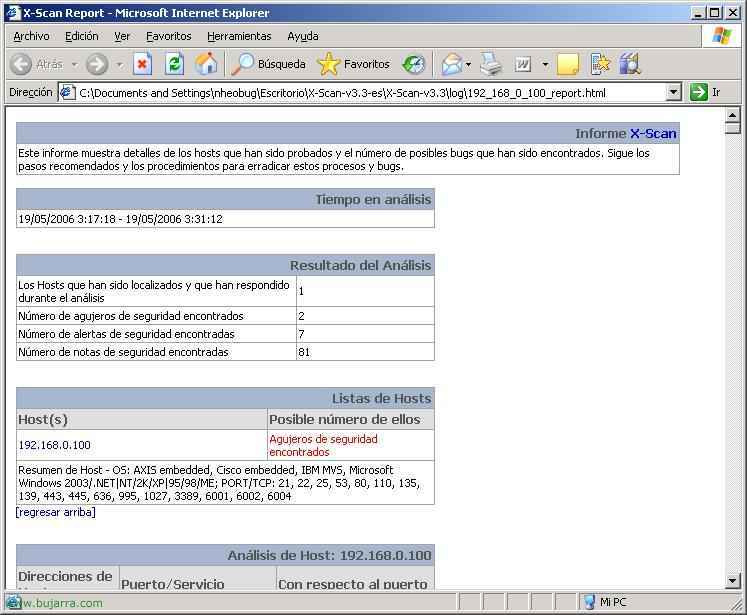Click 'Número de agujeros de seguridad encontrados' row
The image size is (747, 615).
(225, 316)
